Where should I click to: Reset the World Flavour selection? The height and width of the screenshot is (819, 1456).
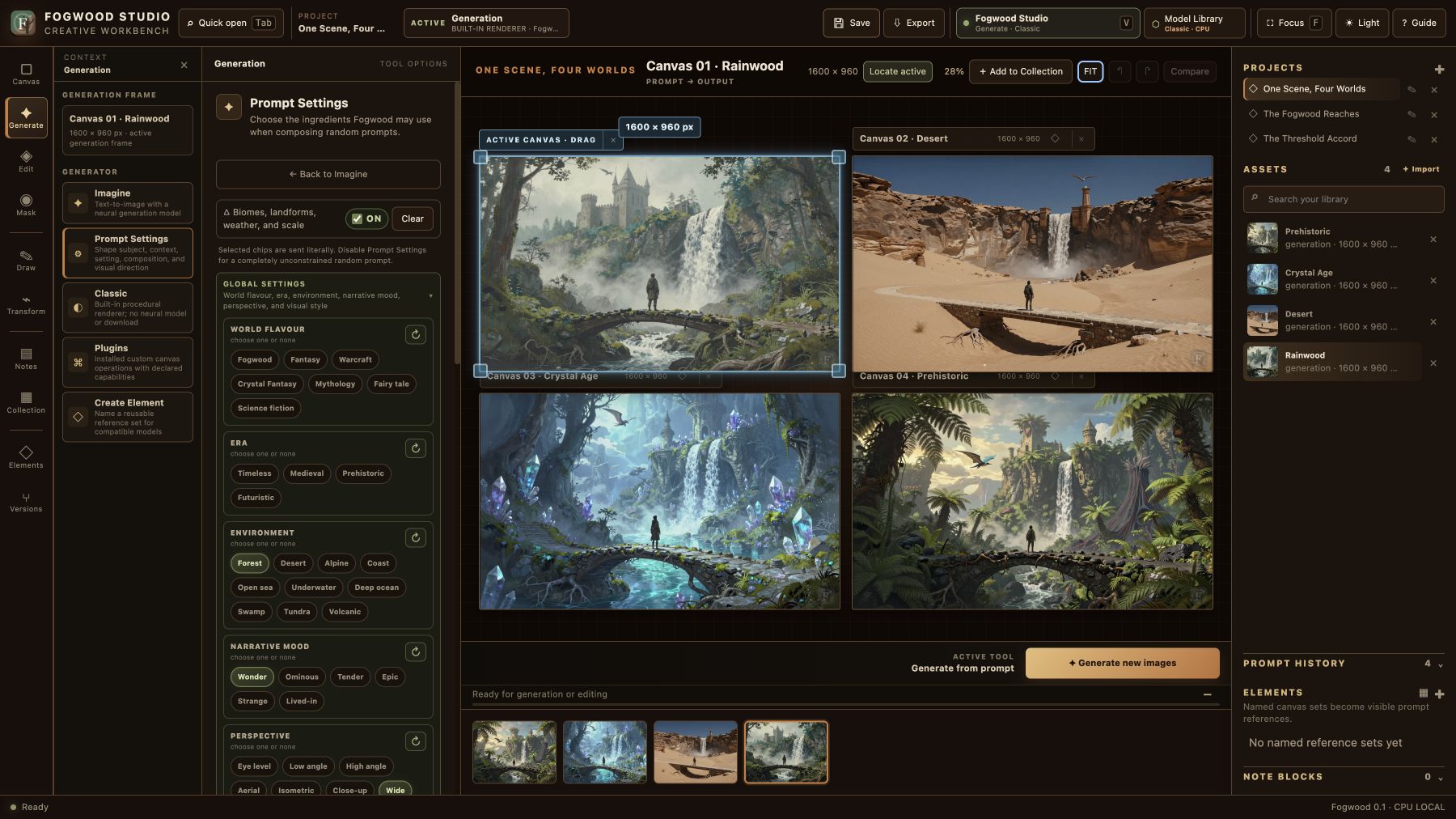(416, 334)
